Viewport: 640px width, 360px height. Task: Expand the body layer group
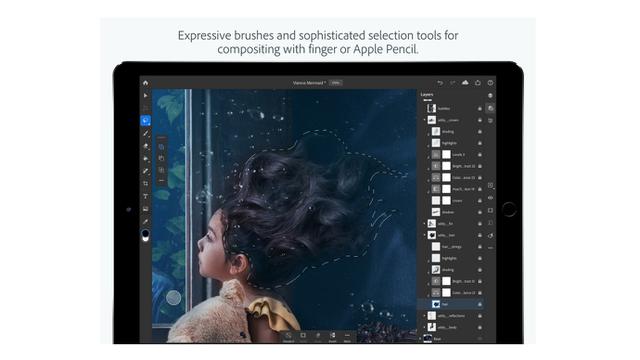(x=424, y=327)
